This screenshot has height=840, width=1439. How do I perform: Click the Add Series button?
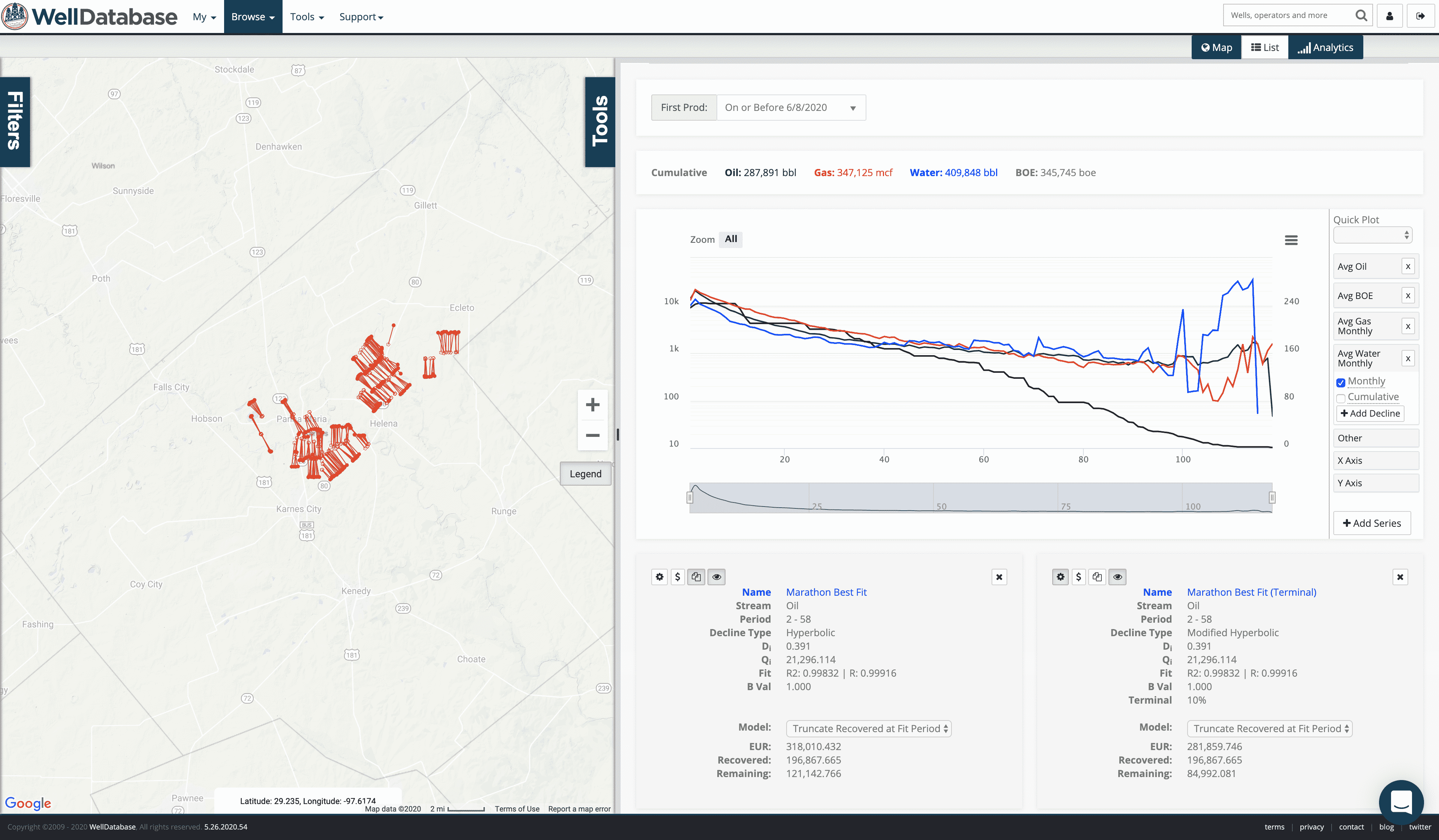[x=1372, y=523]
